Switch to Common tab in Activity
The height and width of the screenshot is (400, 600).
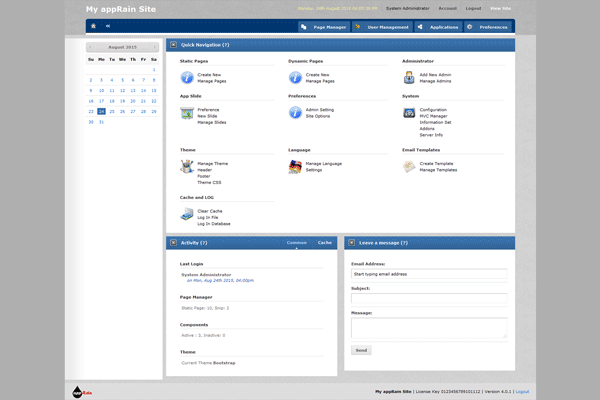[x=297, y=243]
